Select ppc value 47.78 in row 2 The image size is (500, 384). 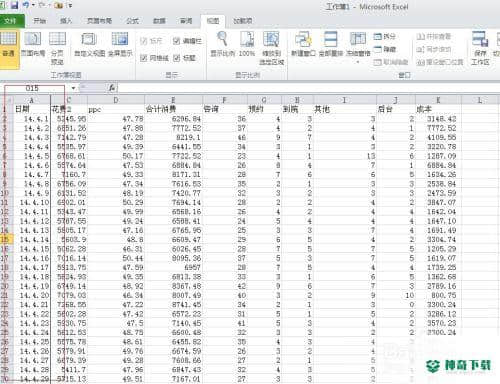116,119
